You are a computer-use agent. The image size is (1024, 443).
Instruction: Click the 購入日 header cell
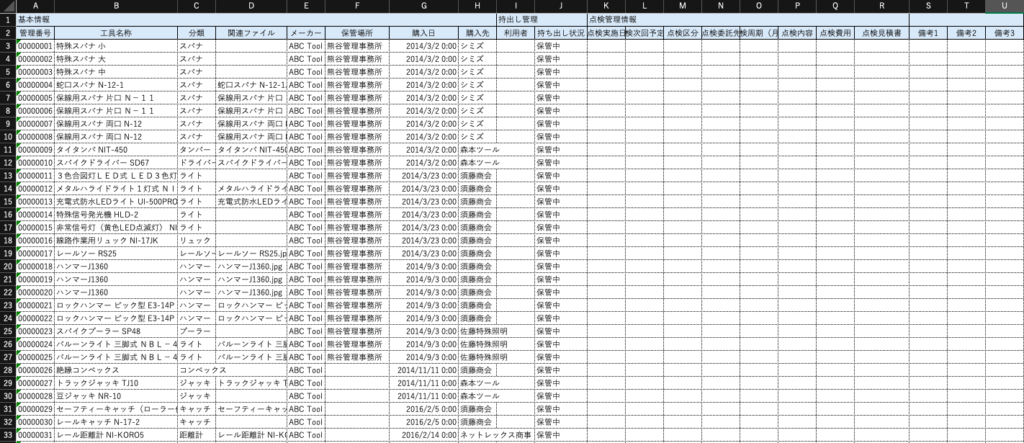click(x=423, y=33)
